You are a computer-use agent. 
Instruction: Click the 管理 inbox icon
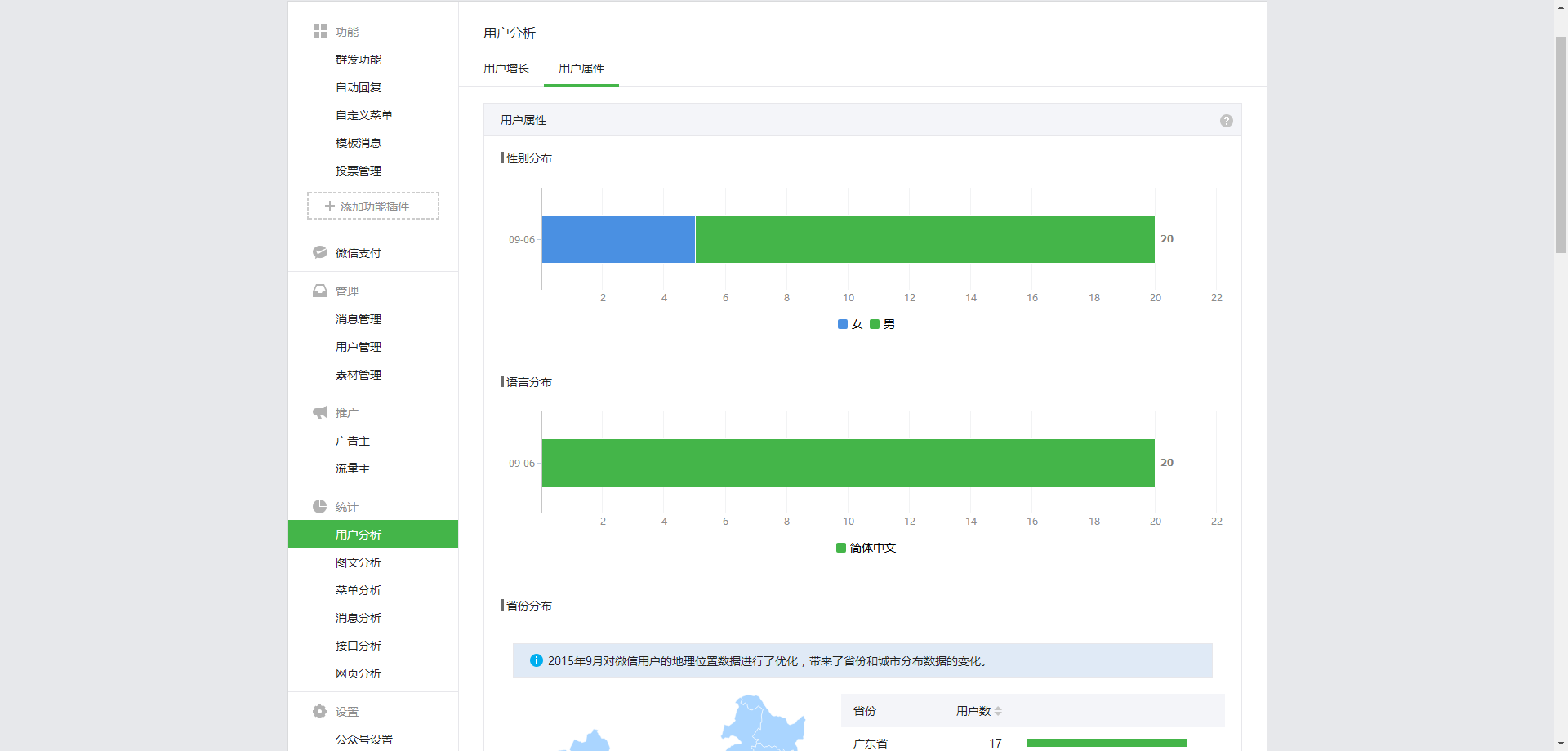320,291
